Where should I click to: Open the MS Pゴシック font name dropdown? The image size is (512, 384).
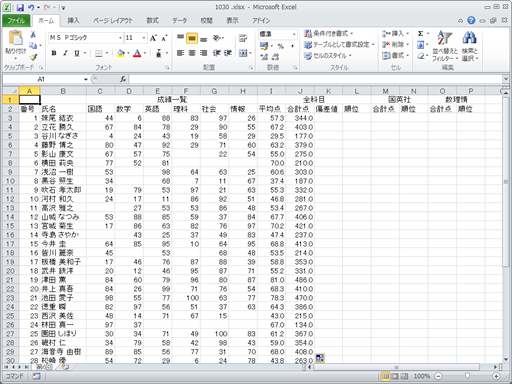tap(121, 38)
